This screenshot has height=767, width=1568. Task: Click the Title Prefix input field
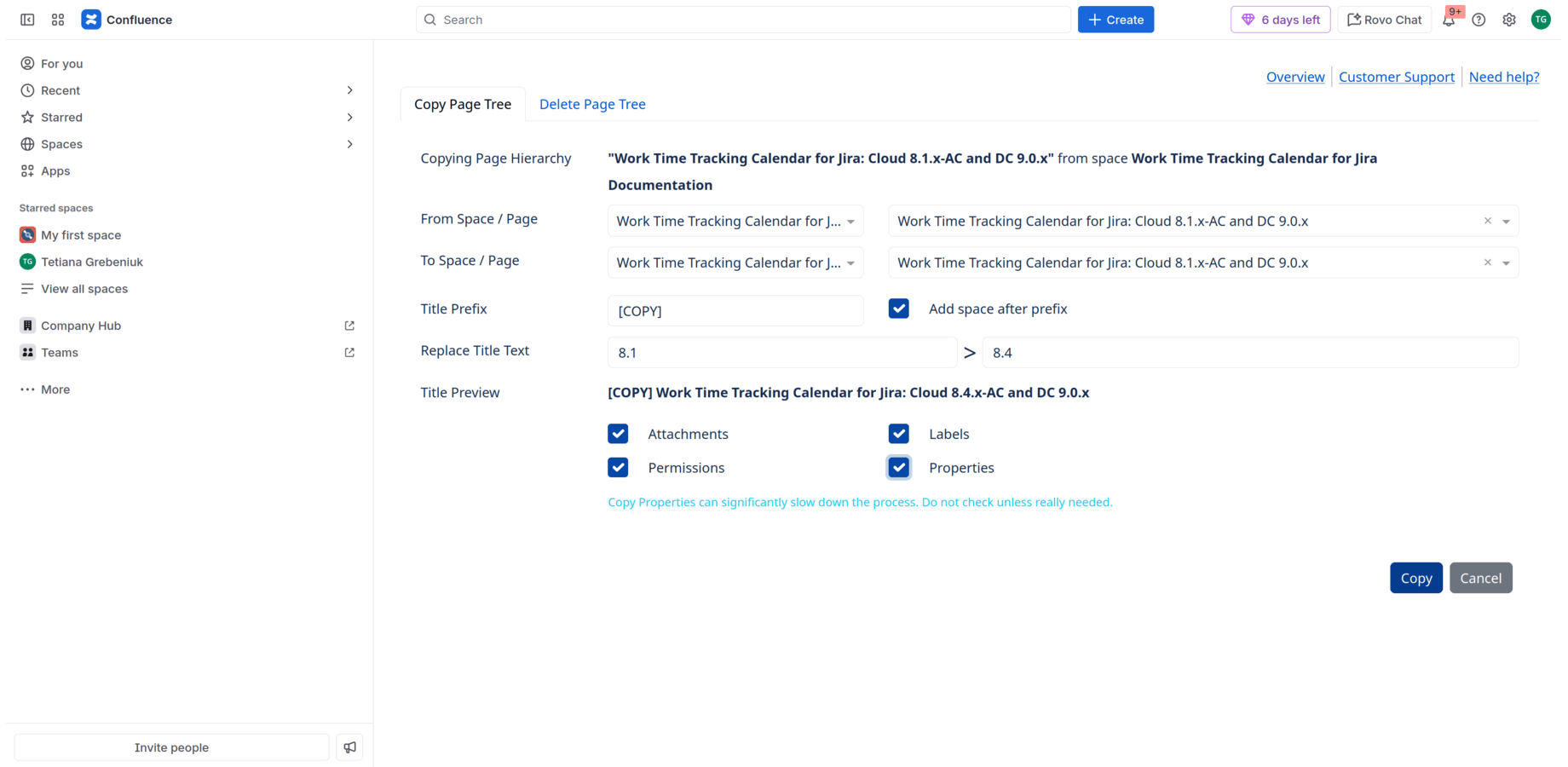[x=735, y=310]
